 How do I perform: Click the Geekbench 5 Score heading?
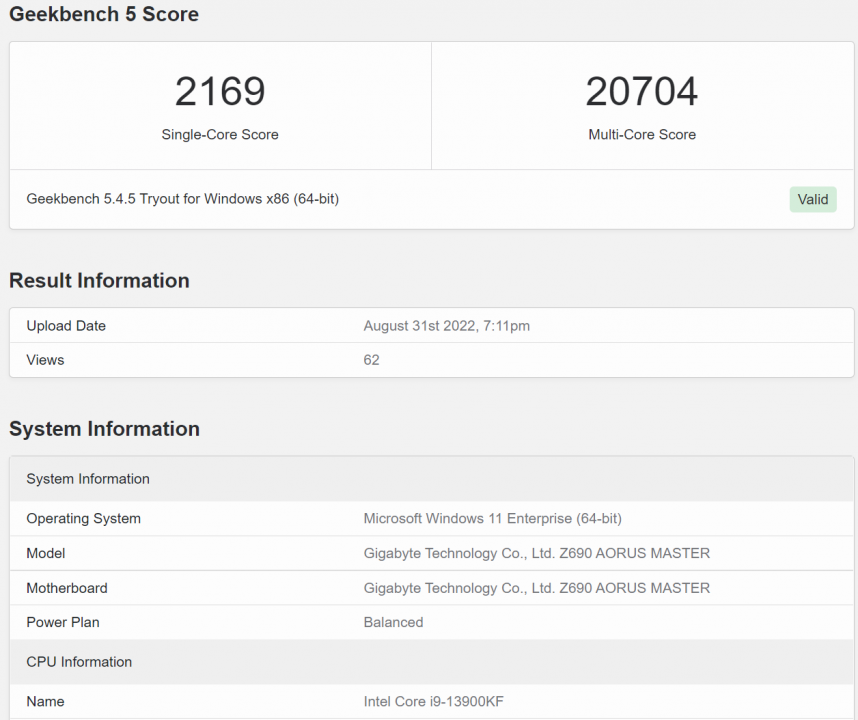pos(104,14)
